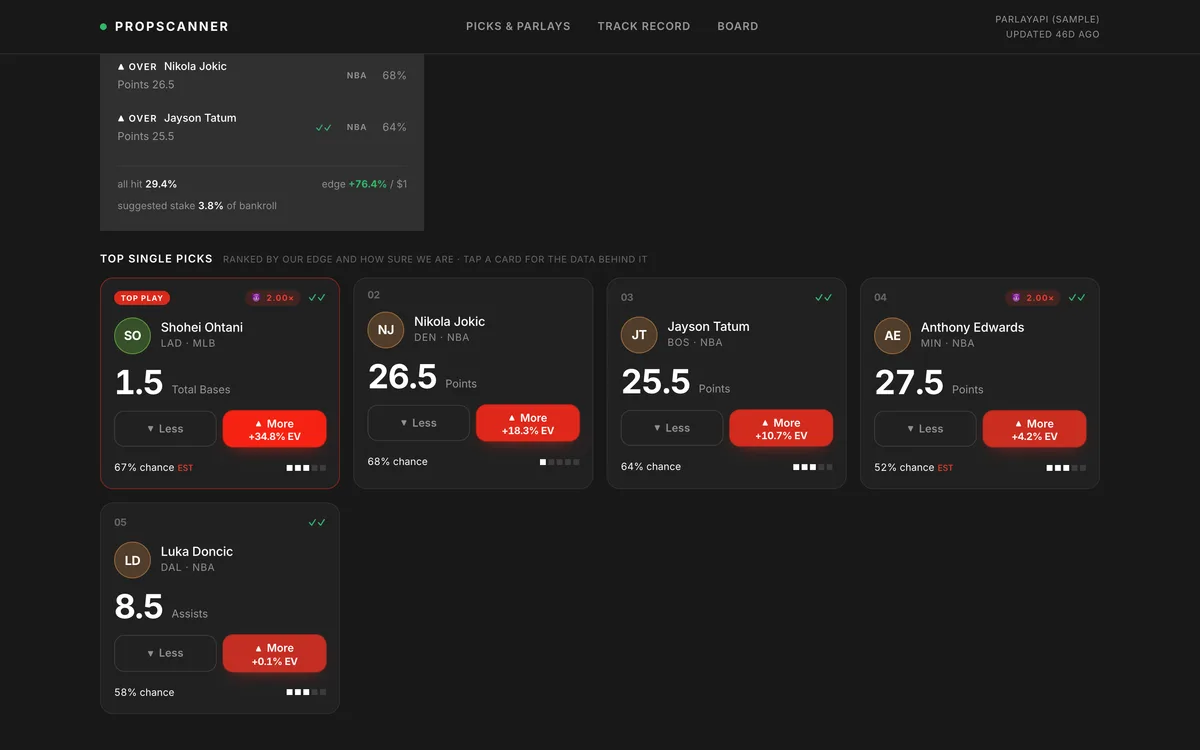Click the 68% chance text on Jokic card
The height and width of the screenshot is (750, 1200).
(x=398, y=462)
